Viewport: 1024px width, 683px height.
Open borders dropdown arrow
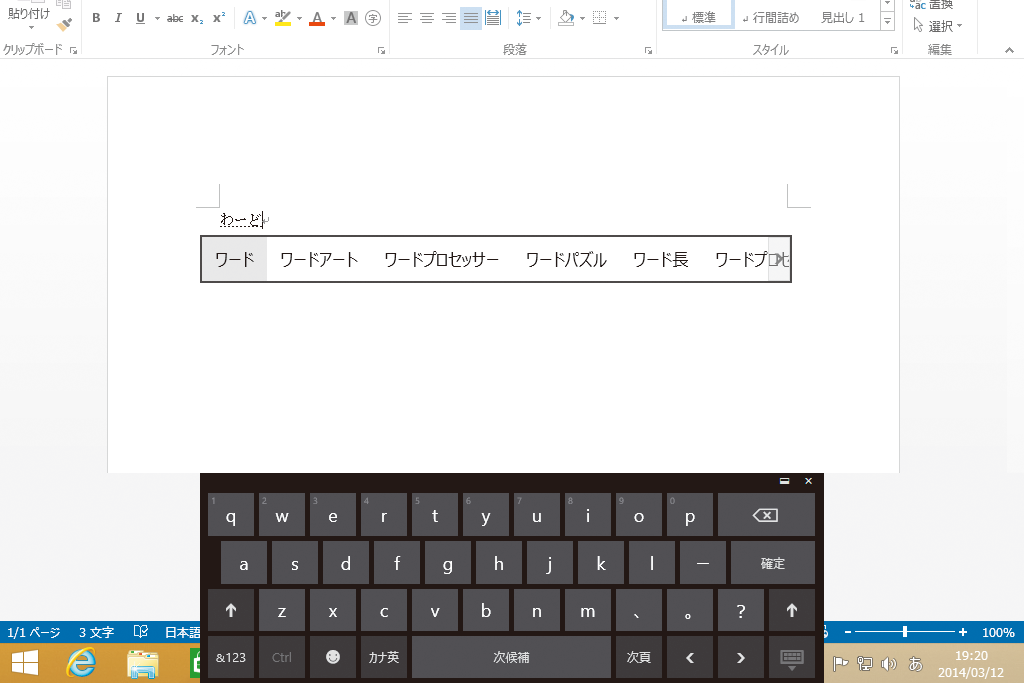click(x=616, y=18)
